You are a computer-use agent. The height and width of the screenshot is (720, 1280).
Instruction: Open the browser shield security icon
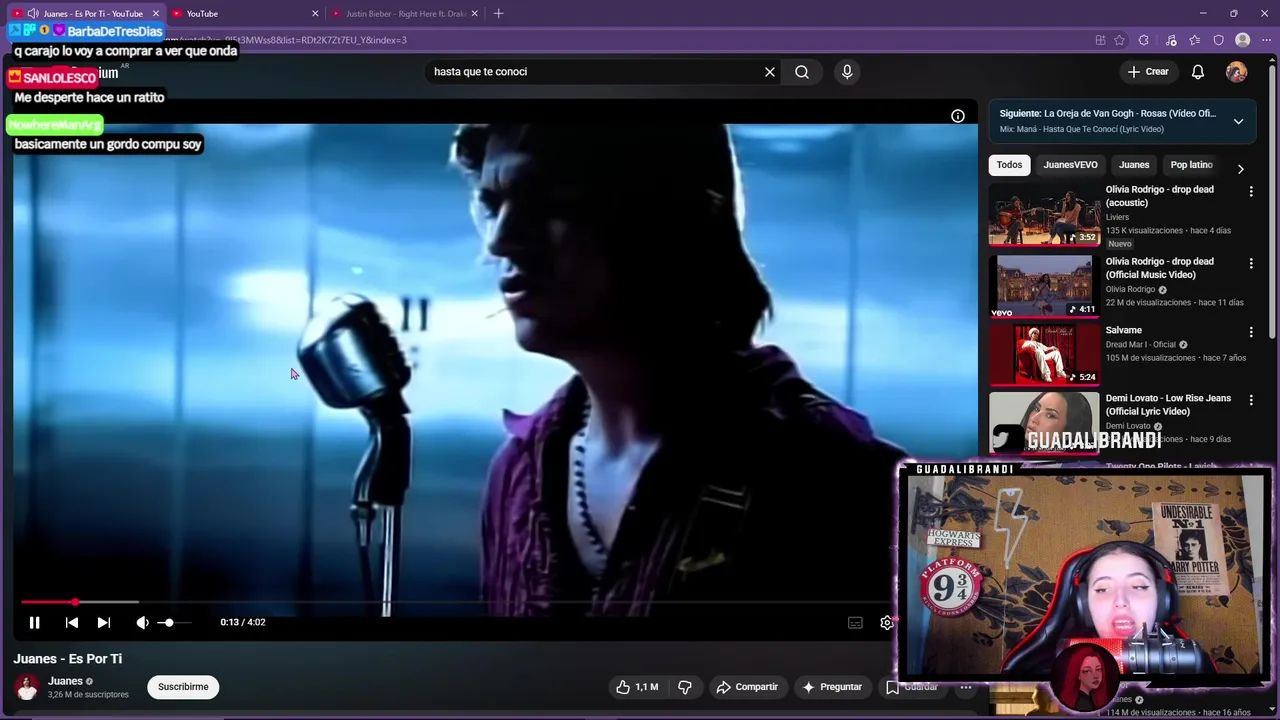tap(1218, 40)
